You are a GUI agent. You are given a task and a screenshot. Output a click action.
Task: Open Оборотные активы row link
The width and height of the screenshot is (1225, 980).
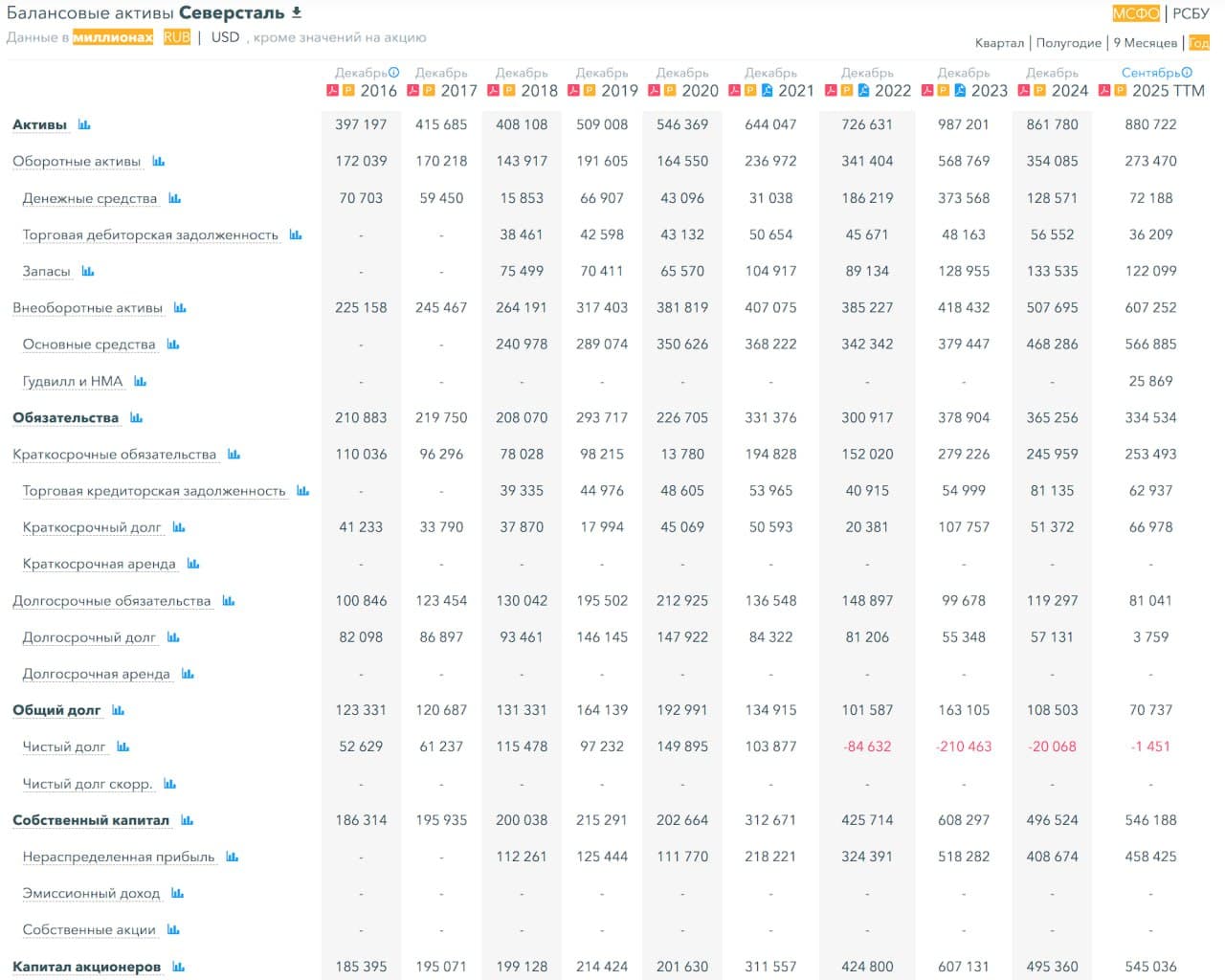pyautogui.click(x=77, y=162)
